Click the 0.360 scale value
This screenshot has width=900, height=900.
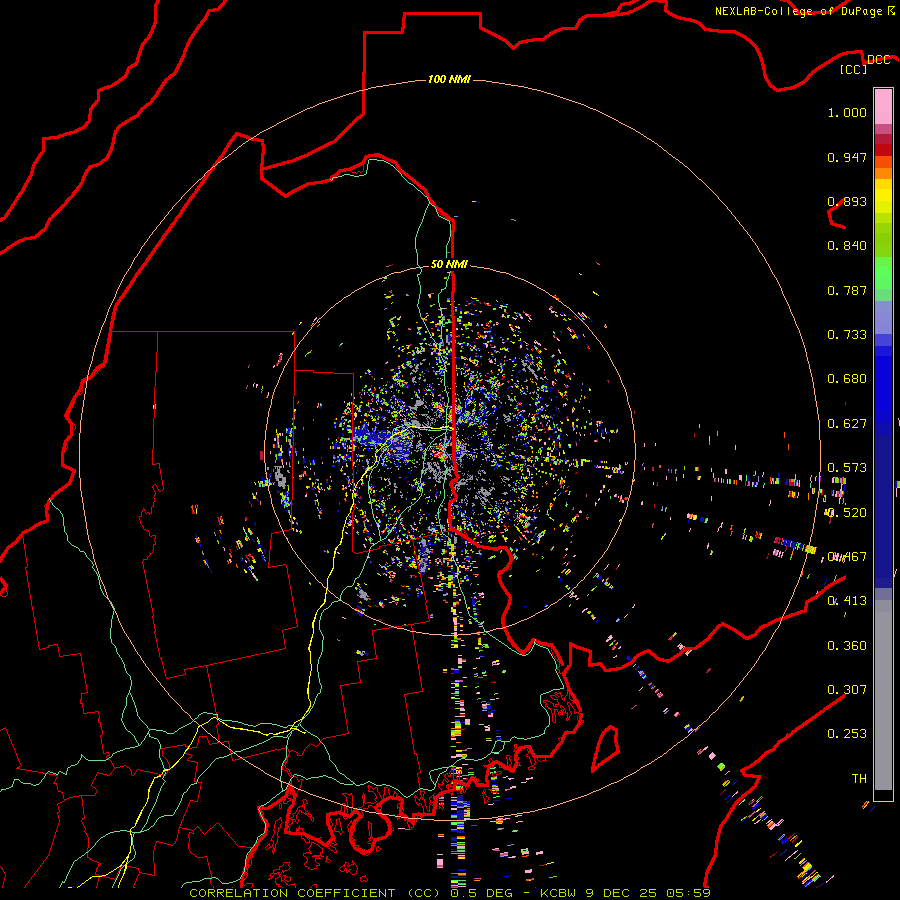pos(847,646)
